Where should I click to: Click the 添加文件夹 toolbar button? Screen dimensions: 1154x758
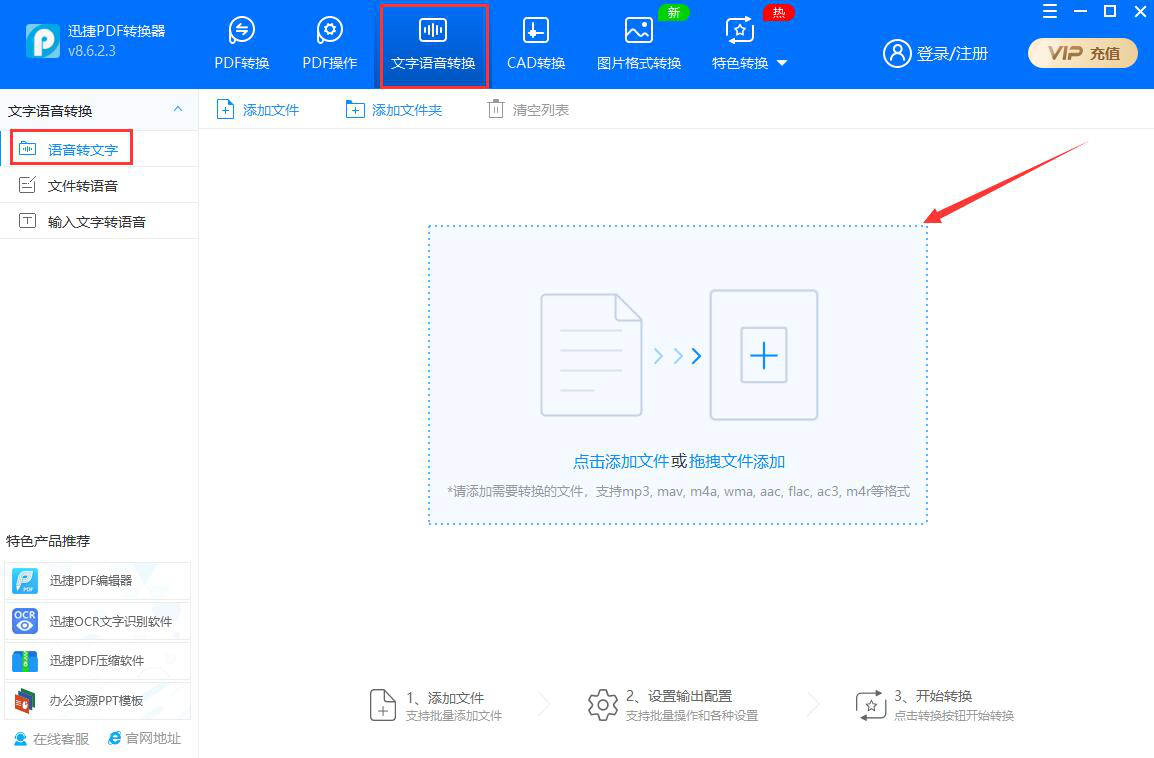pyautogui.click(x=394, y=110)
